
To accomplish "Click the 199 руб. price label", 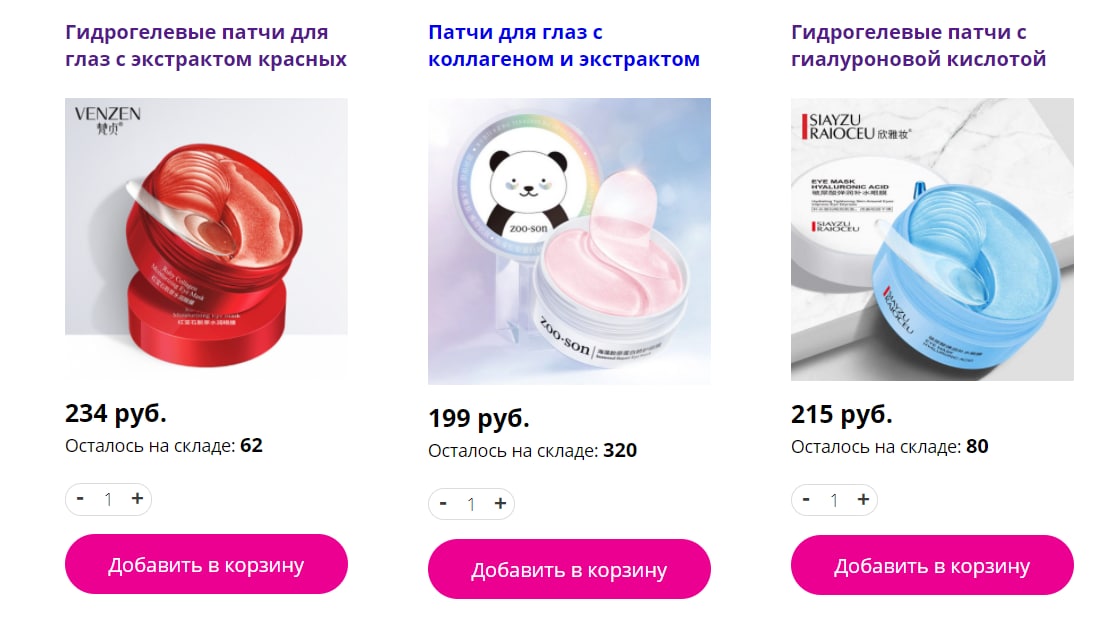I will coord(479,418).
